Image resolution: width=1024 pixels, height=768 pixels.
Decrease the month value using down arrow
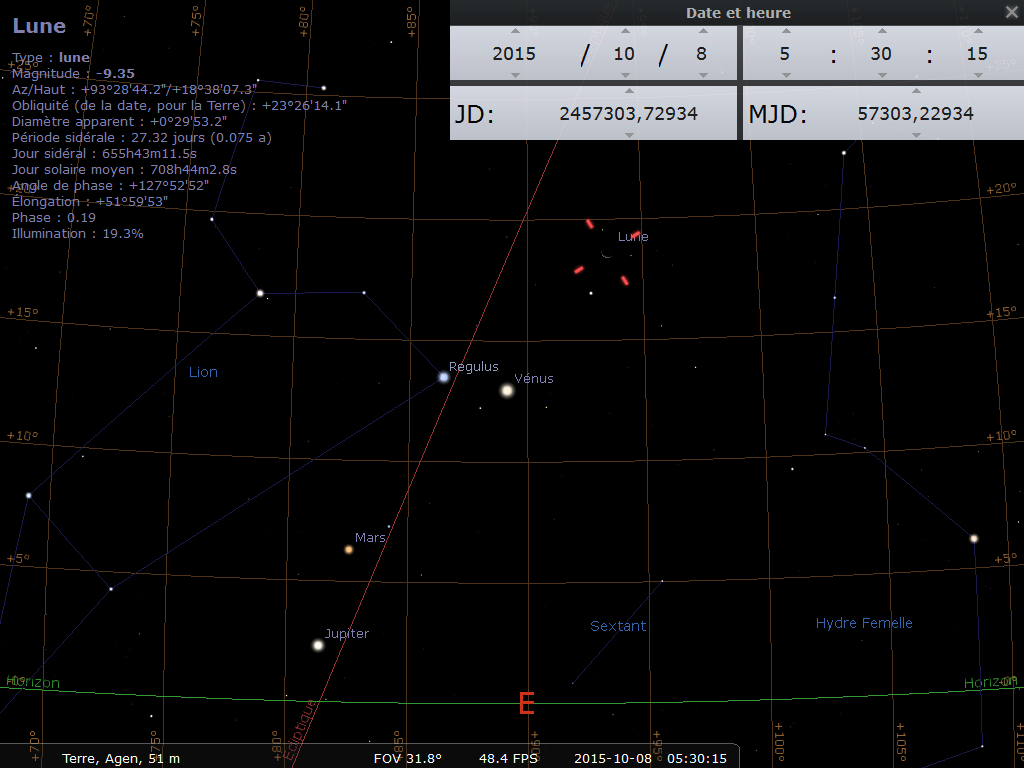(x=624, y=75)
